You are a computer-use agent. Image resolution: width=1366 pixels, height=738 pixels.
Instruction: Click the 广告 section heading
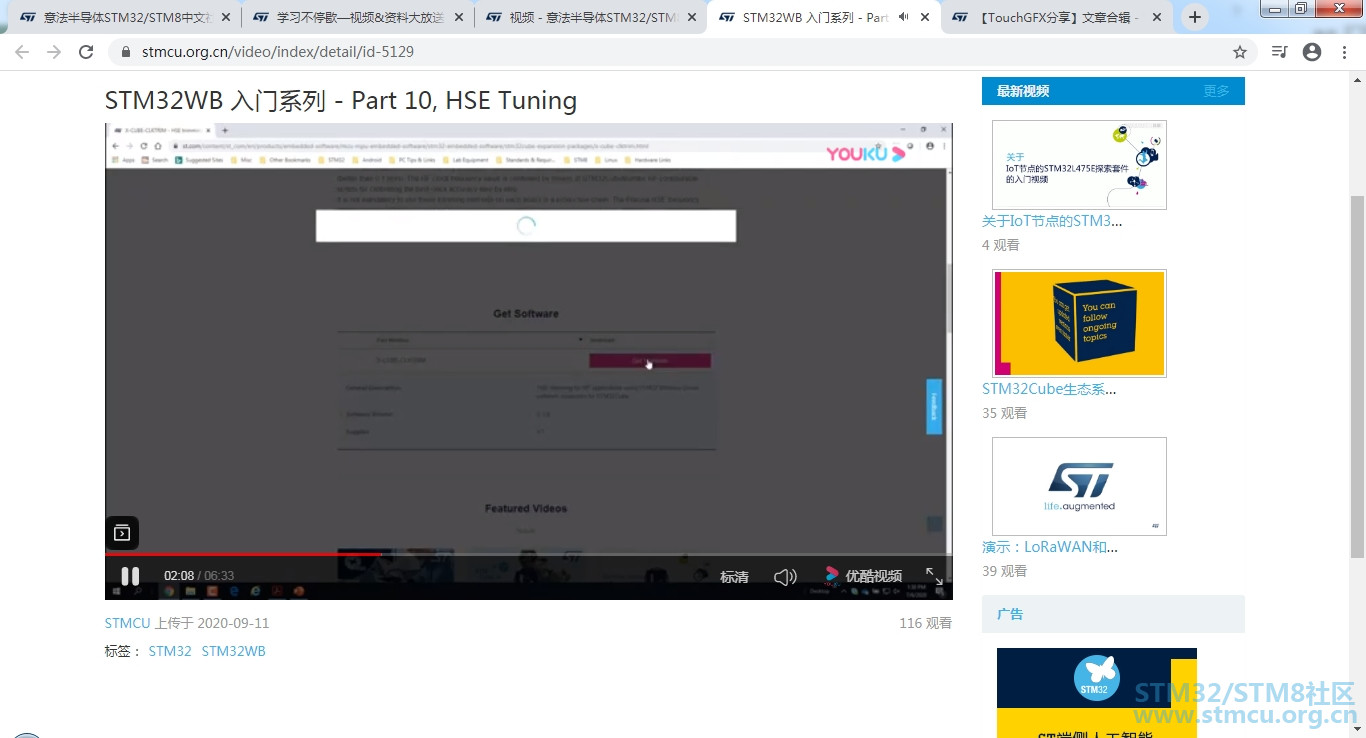tap(1010, 614)
